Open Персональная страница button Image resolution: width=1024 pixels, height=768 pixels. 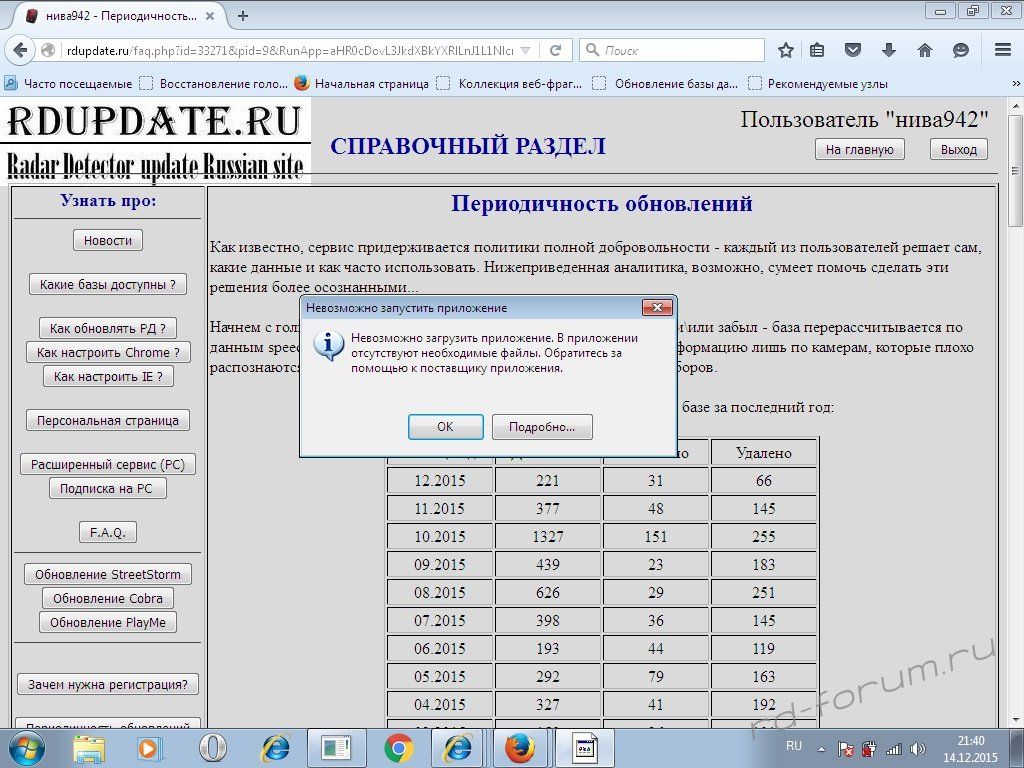108,421
